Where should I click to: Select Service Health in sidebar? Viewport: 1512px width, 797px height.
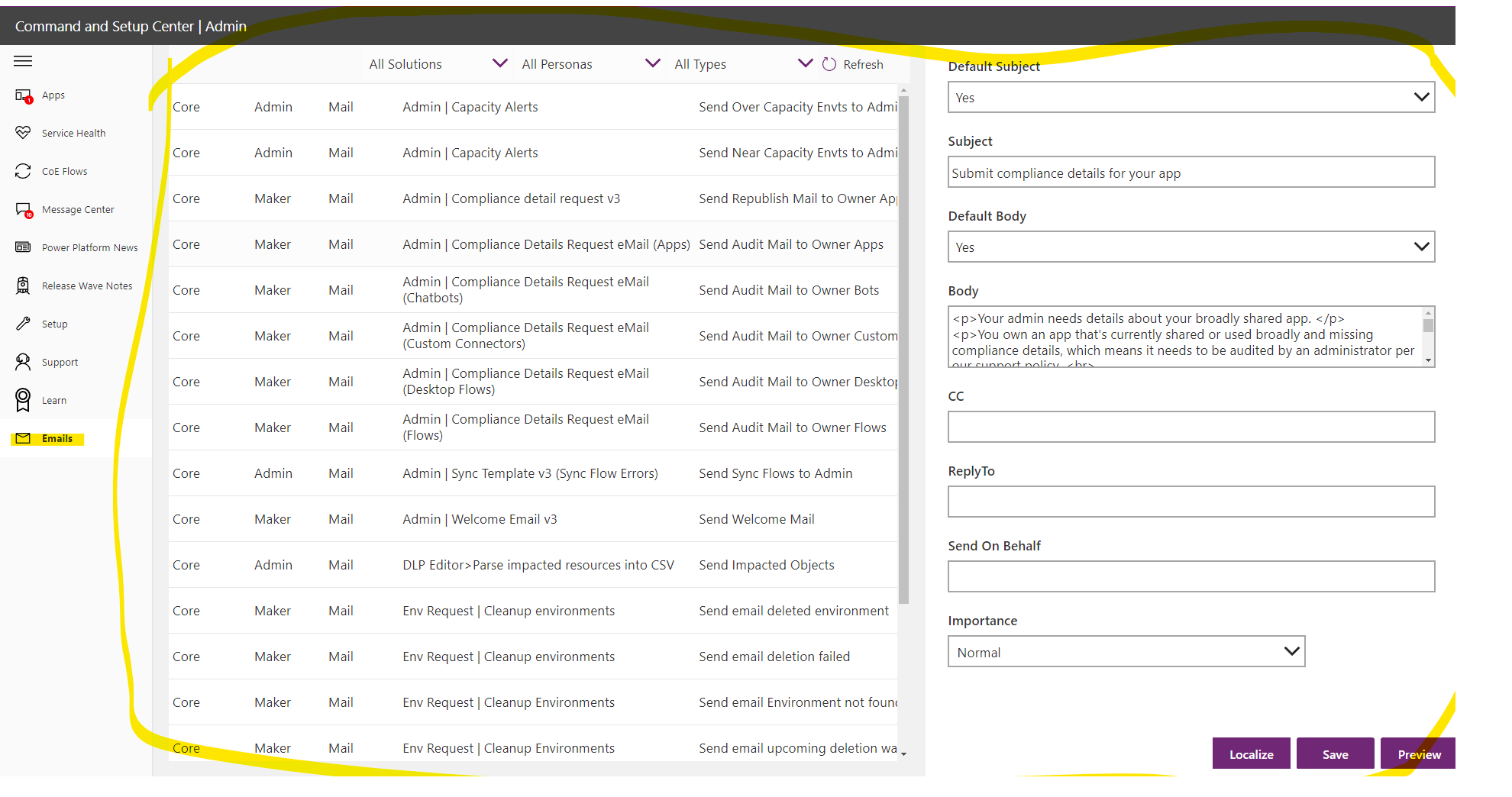[x=73, y=132]
